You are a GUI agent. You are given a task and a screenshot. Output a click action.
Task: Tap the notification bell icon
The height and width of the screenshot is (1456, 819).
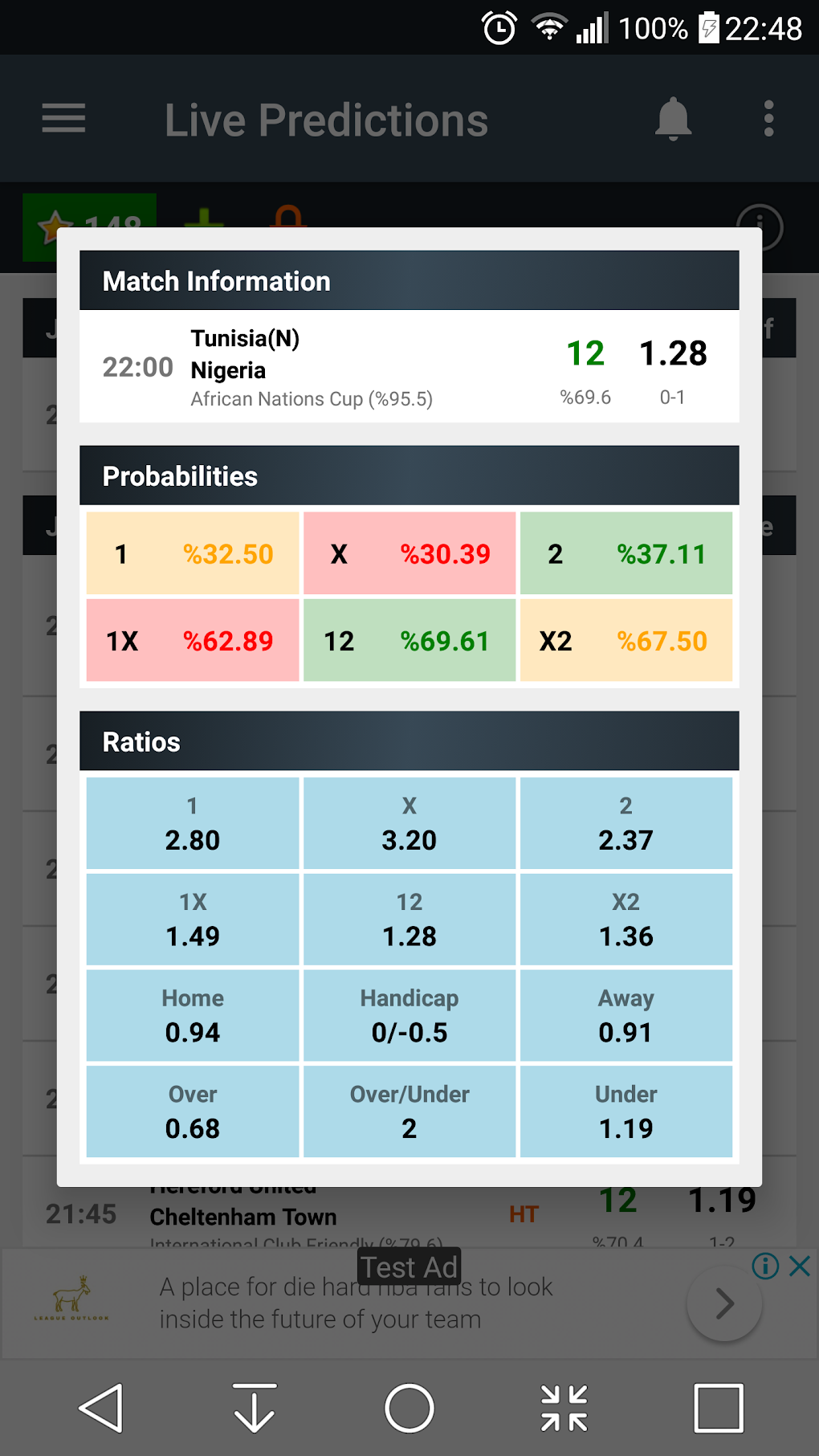click(673, 119)
